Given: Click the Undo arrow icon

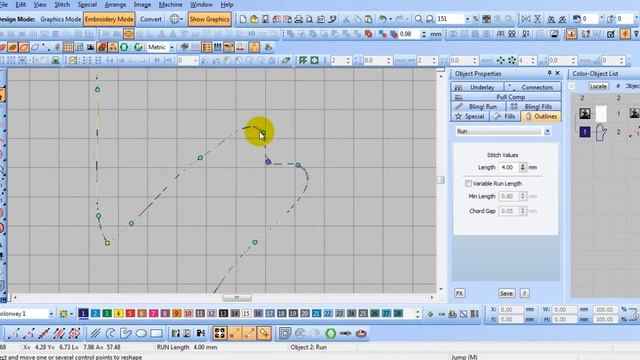Looking at the screenshot, I should (382, 19).
